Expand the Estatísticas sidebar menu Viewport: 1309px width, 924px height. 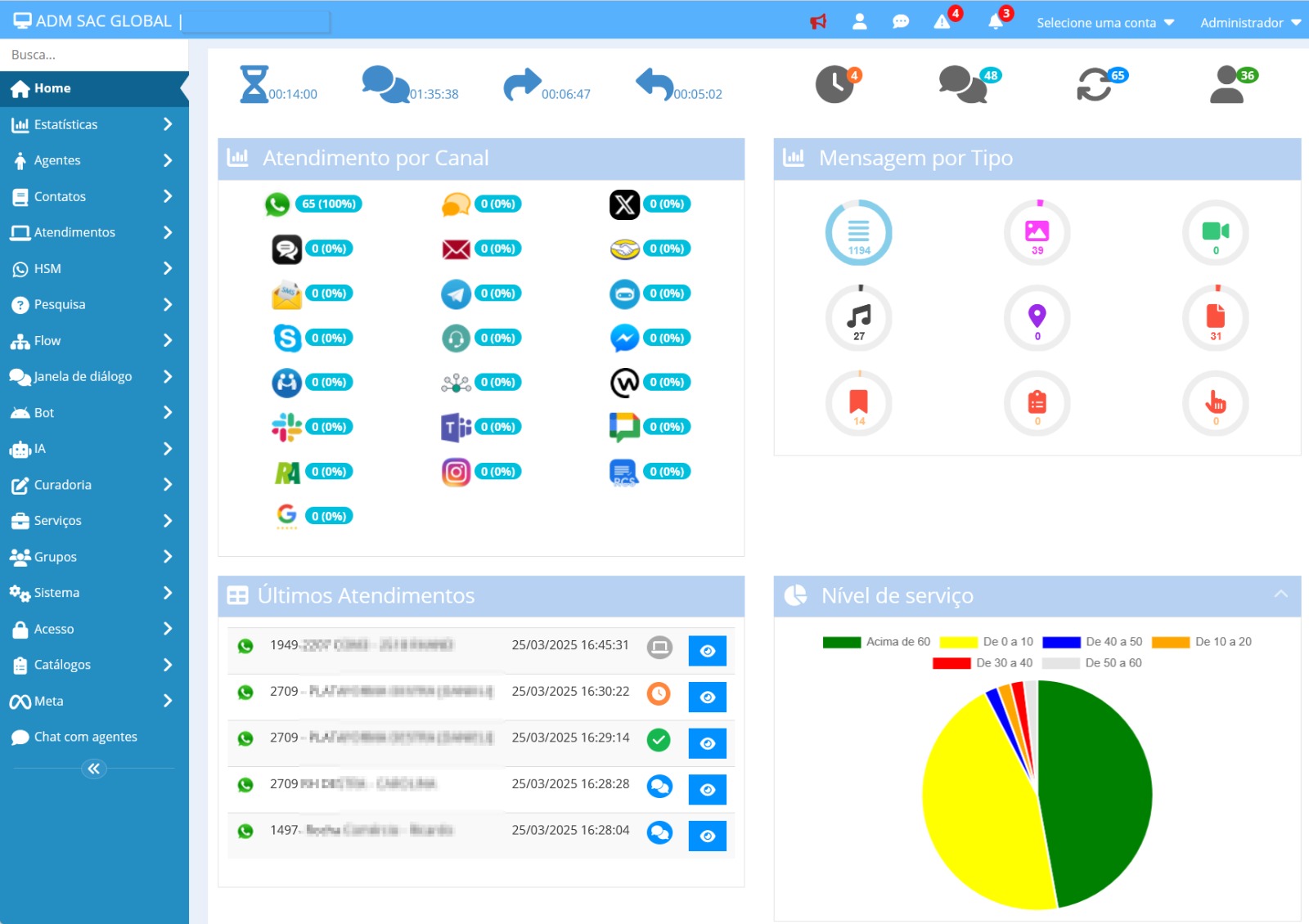click(x=94, y=124)
